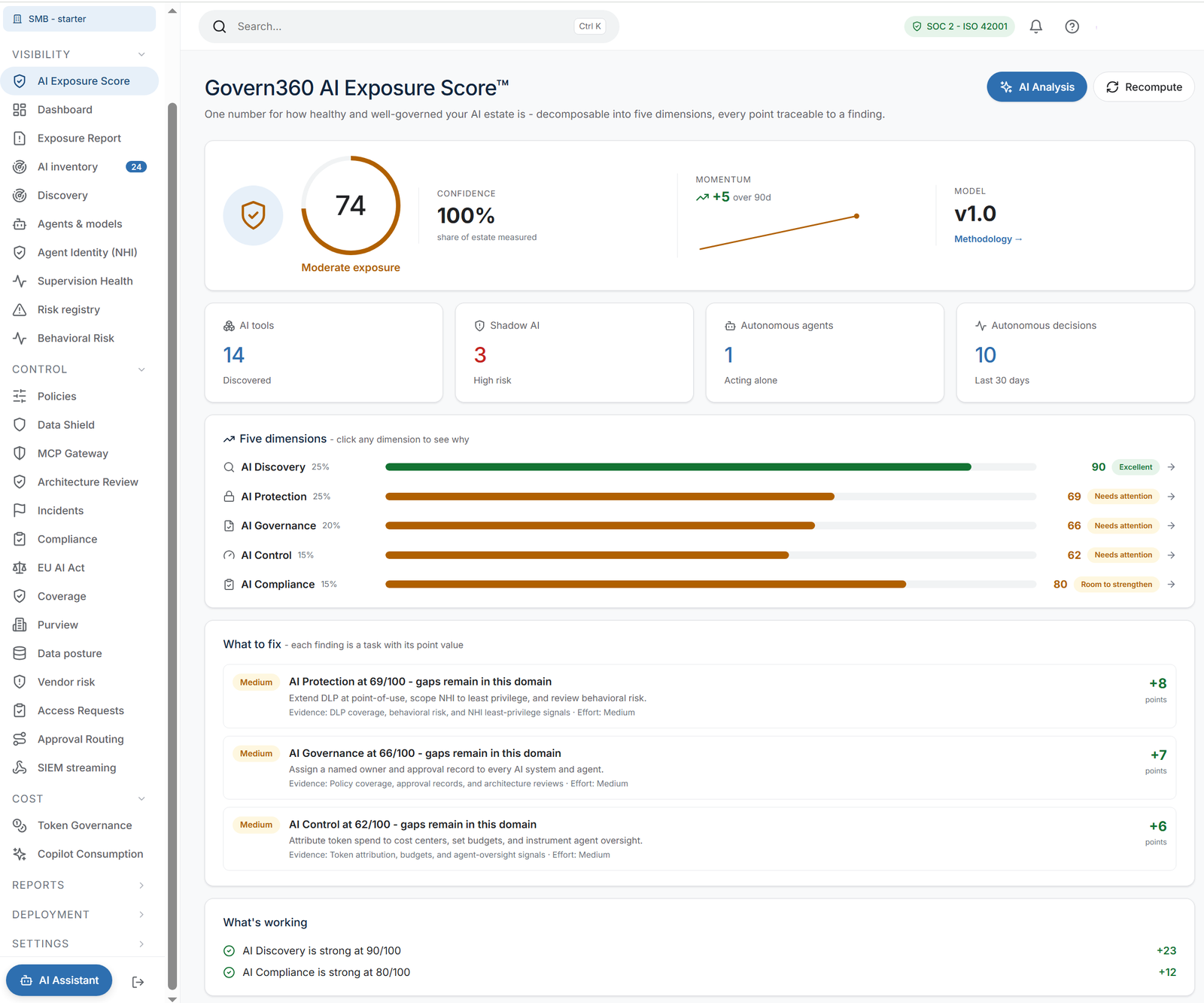The height and width of the screenshot is (1003, 1204).
Task: Open the AI Governance at 66/100 finding
Action: coord(699,767)
